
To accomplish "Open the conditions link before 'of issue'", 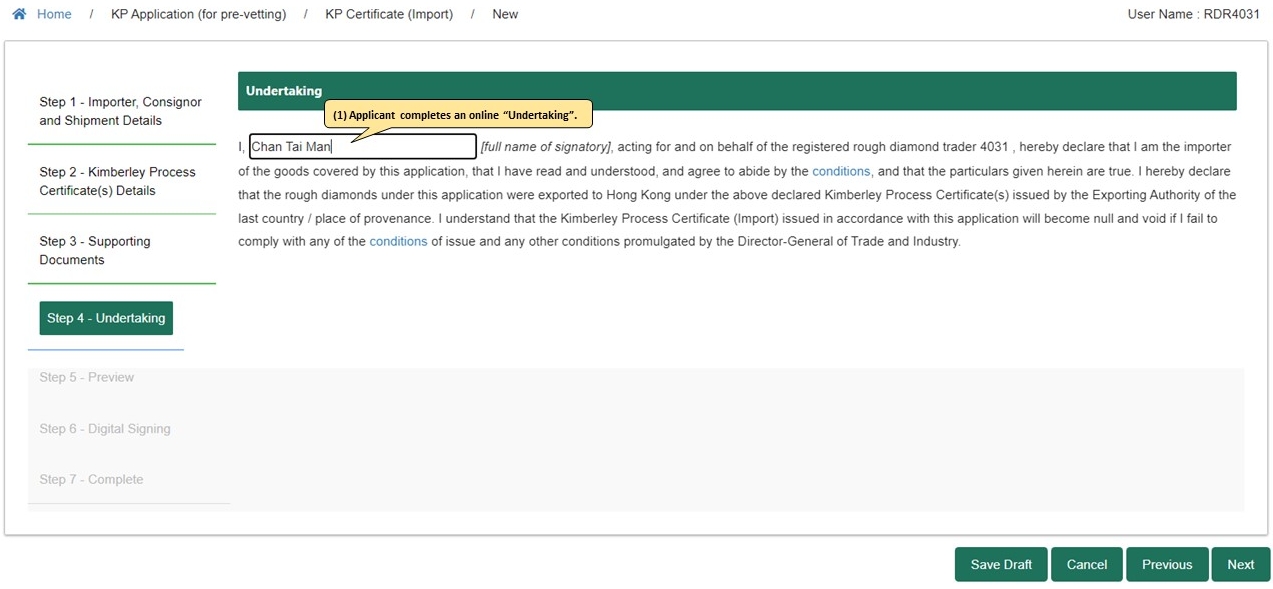I will pos(398,241).
